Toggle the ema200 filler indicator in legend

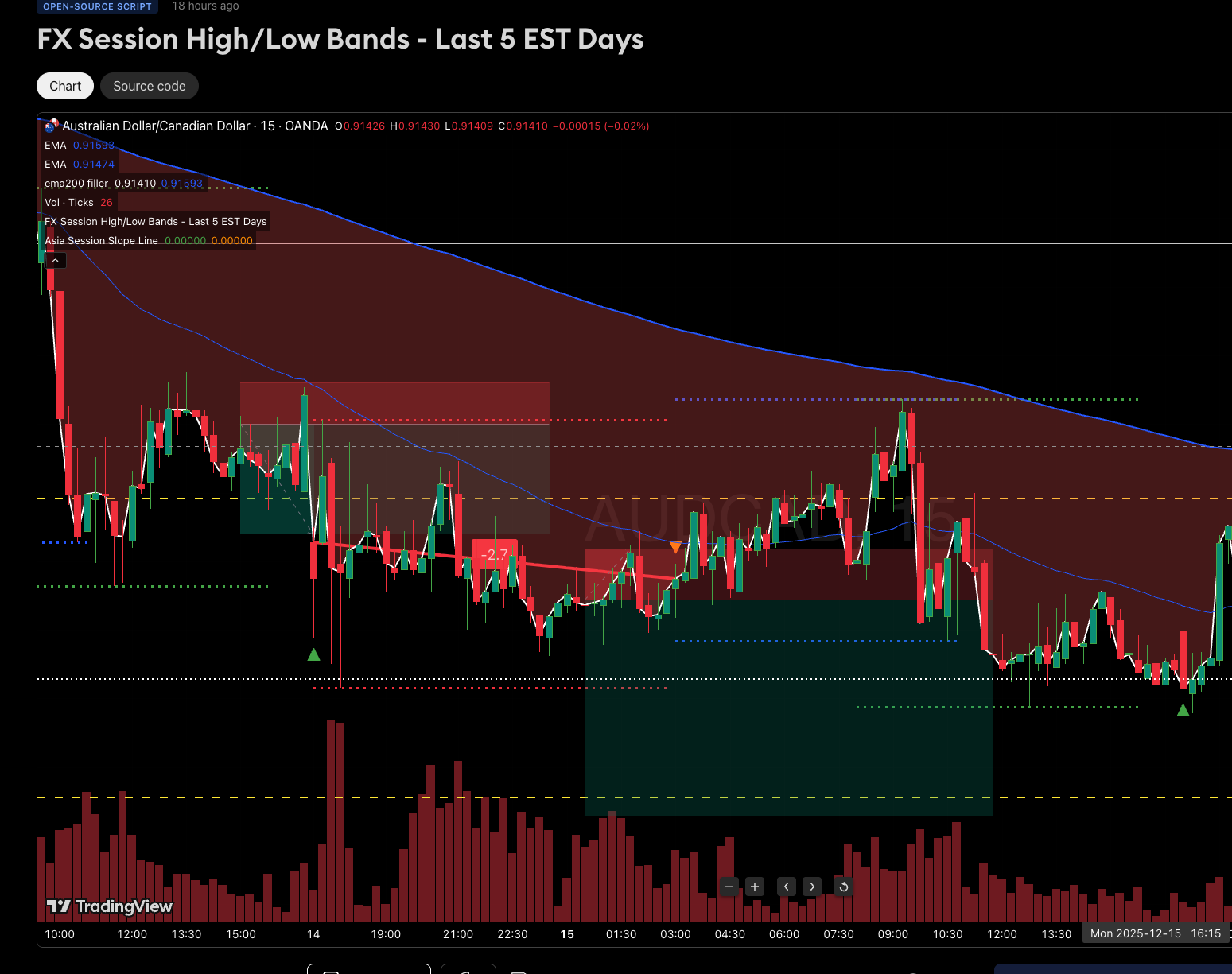[x=76, y=183]
